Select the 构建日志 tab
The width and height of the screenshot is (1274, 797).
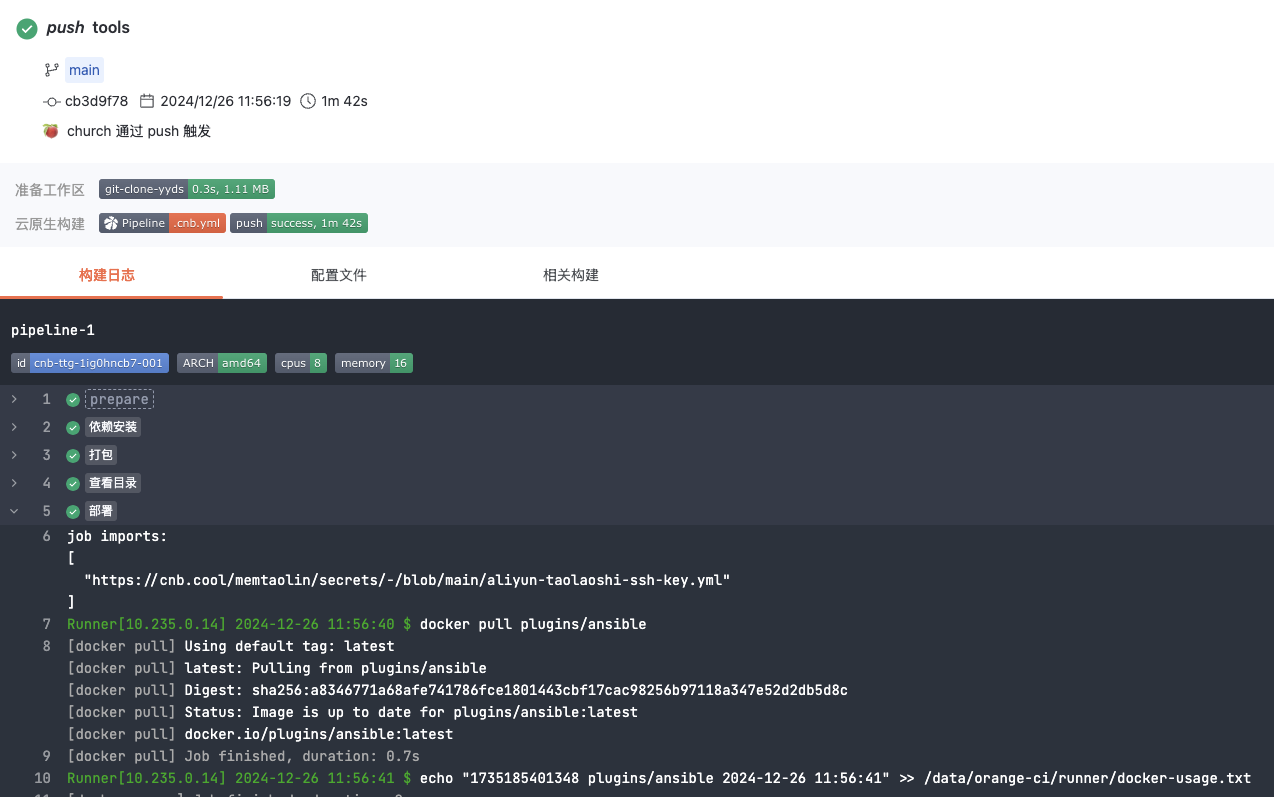point(107,275)
